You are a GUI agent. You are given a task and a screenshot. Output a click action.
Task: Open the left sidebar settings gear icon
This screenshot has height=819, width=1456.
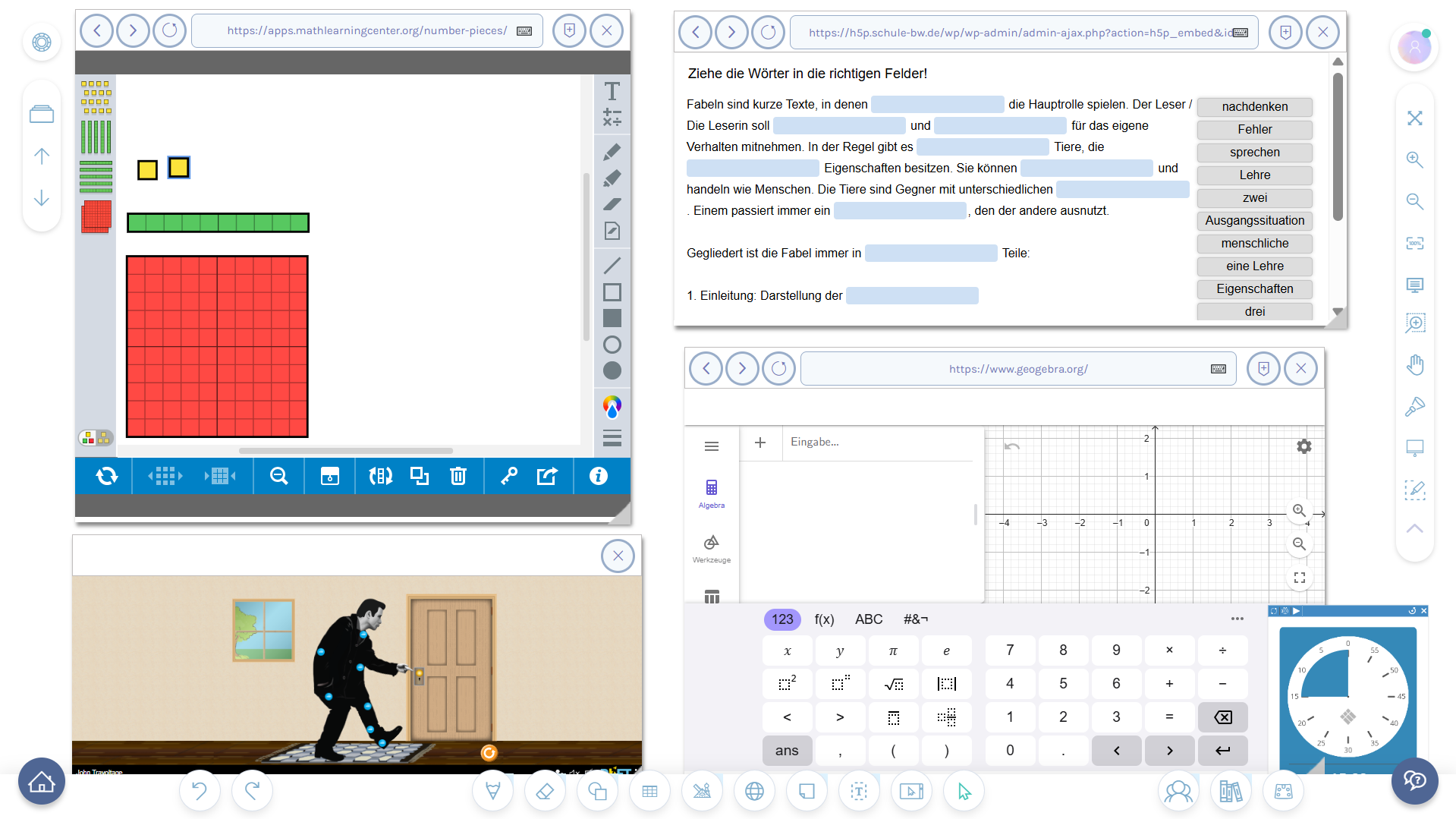(42, 43)
